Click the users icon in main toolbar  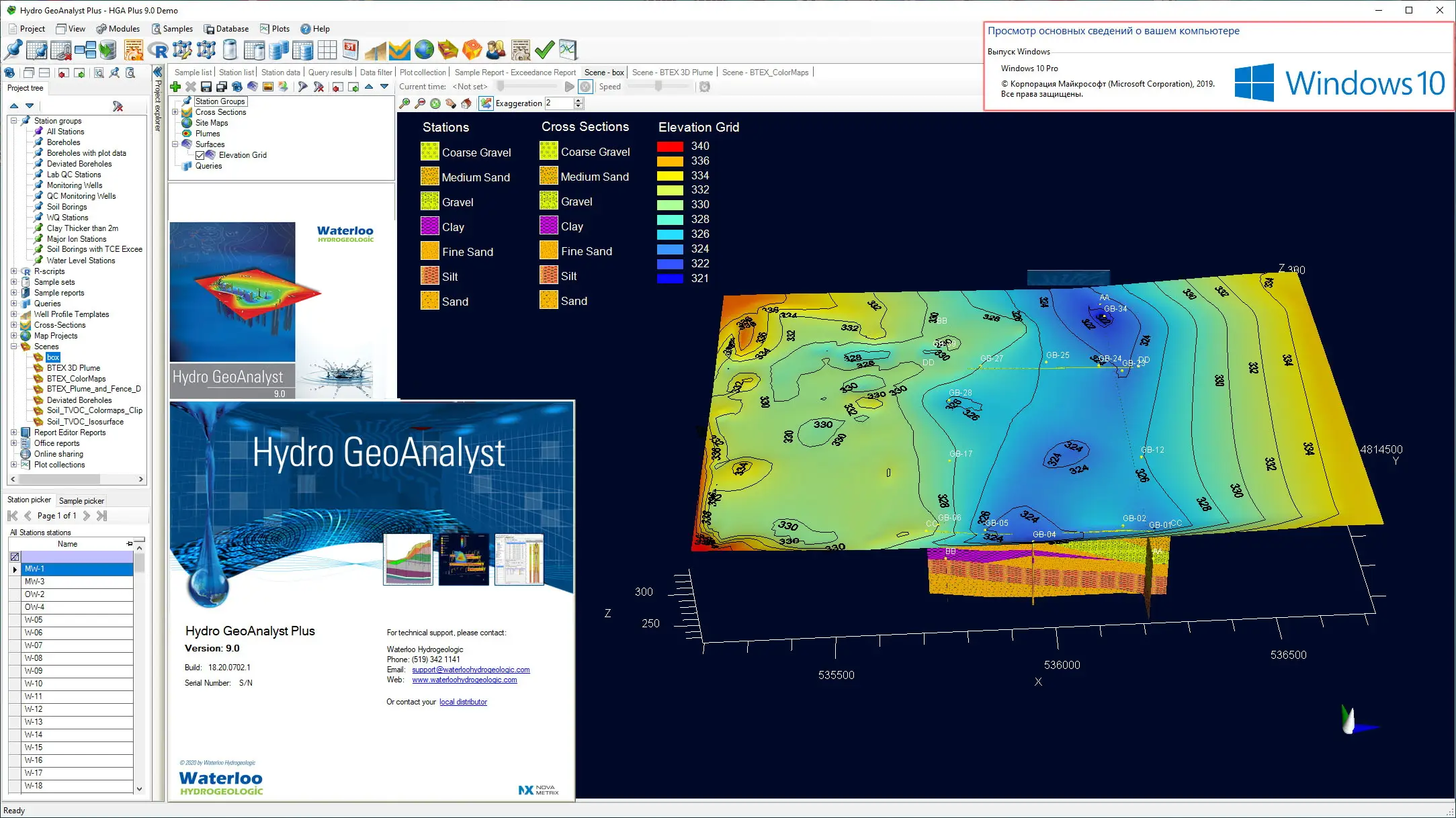pyautogui.click(x=497, y=50)
